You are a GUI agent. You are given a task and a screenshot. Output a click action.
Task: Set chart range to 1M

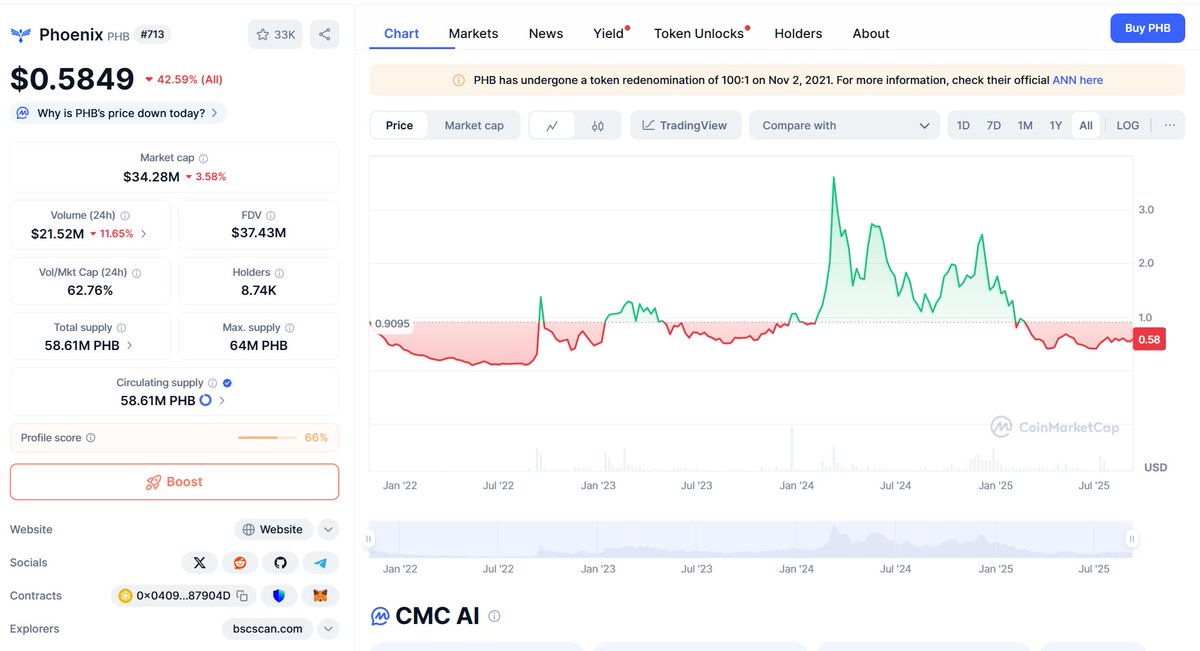coord(1025,126)
